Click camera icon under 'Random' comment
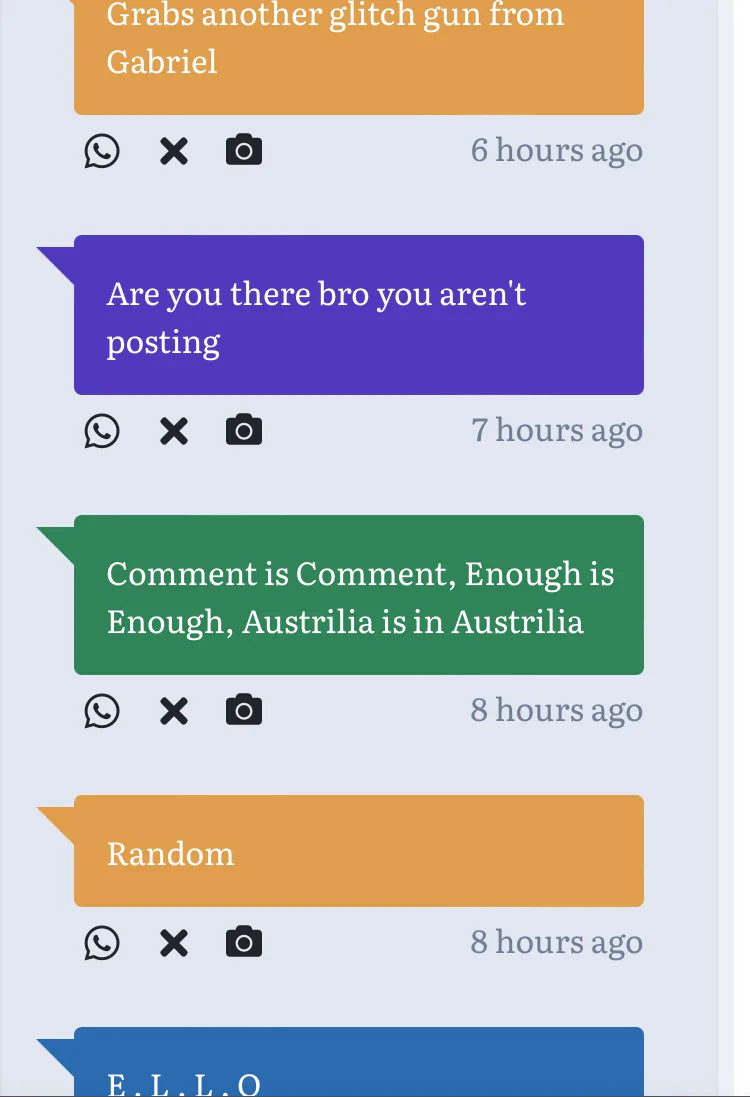 [244, 943]
